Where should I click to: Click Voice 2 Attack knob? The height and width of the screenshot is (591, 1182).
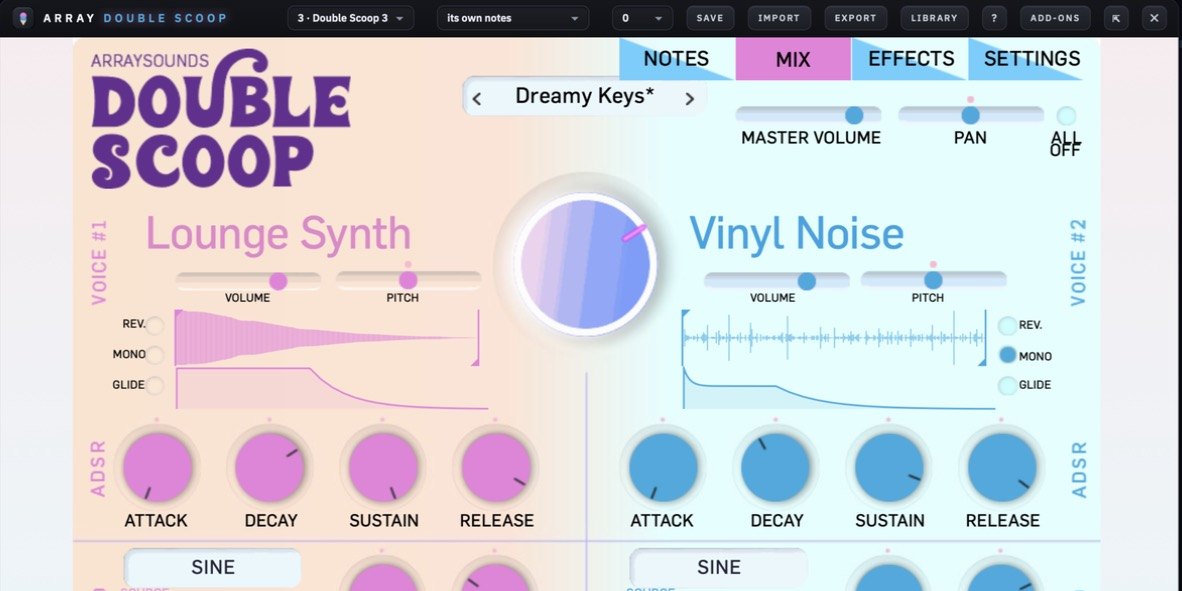pos(663,467)
